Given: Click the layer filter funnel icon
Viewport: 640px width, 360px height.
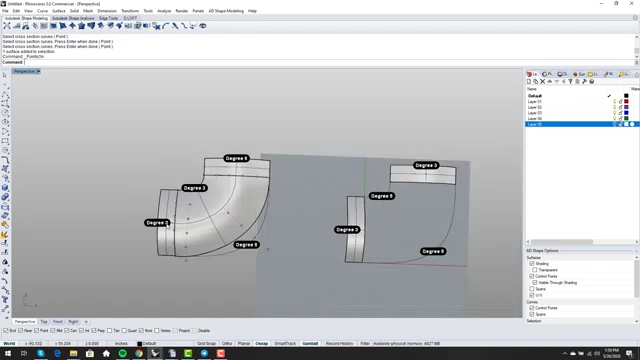Looking at the screenshot, I should click(x=570, y=82).
